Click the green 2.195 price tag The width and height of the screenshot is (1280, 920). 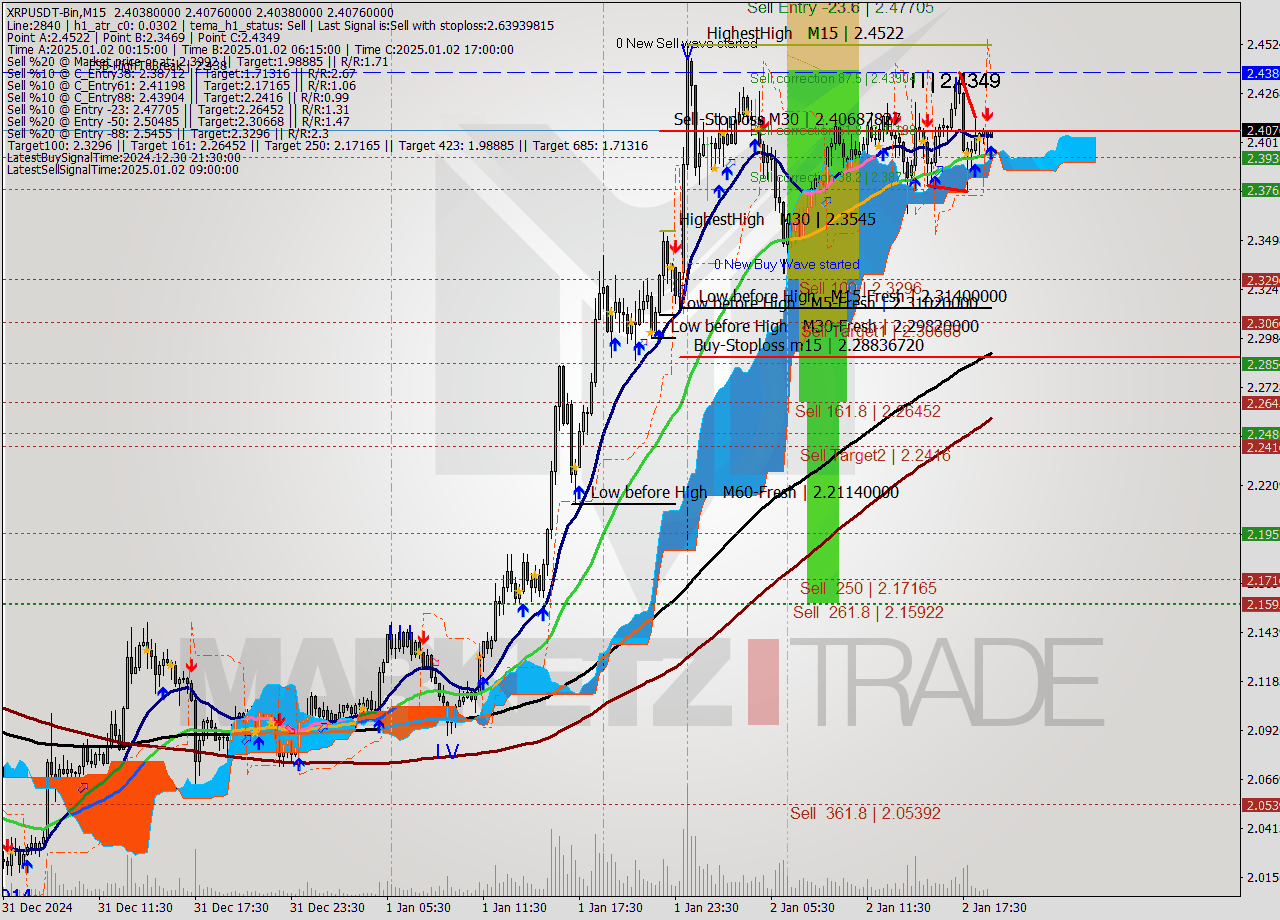1260,534
